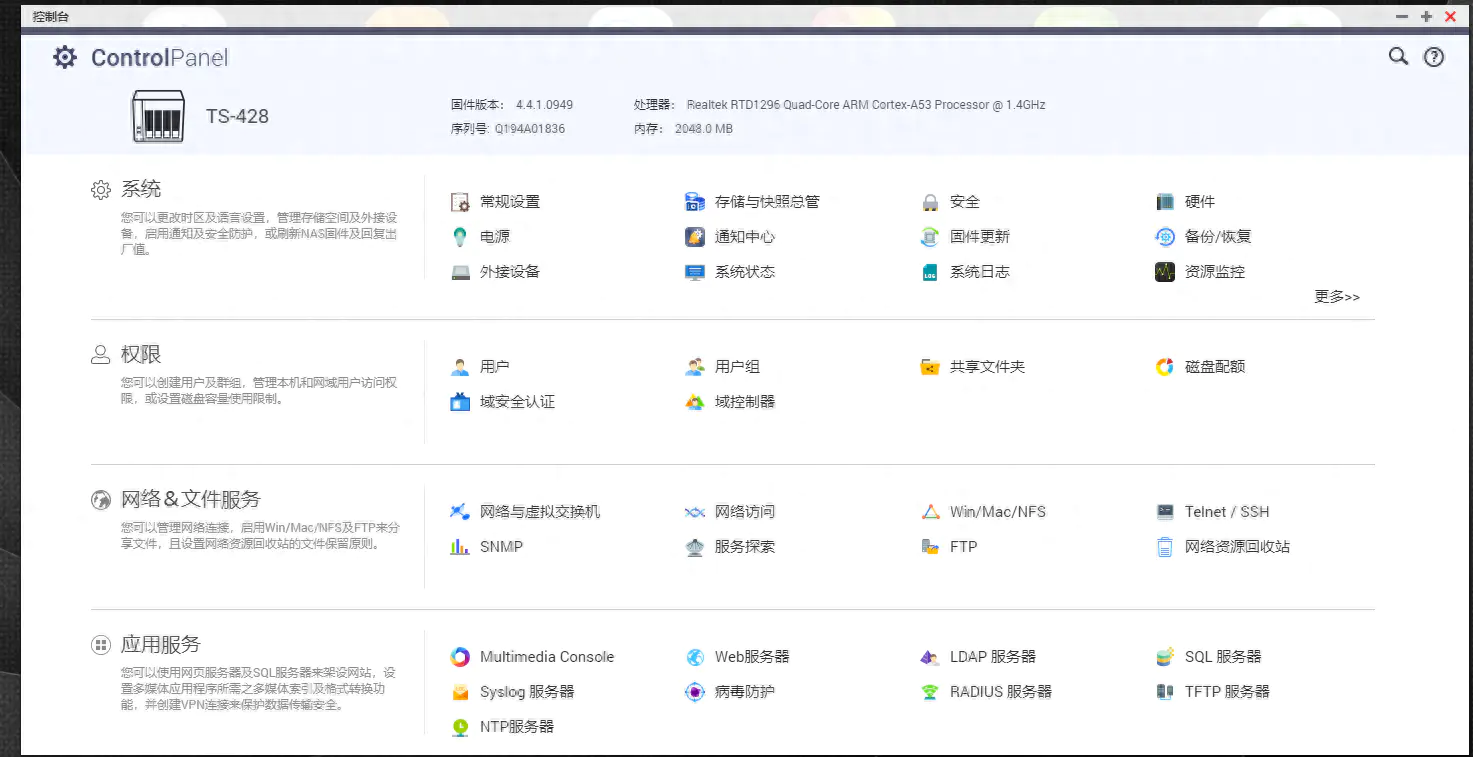The height and width of the screenshot is (757, 1473).
Task: Open the help question mark icon
Action: pos(1434,57)
